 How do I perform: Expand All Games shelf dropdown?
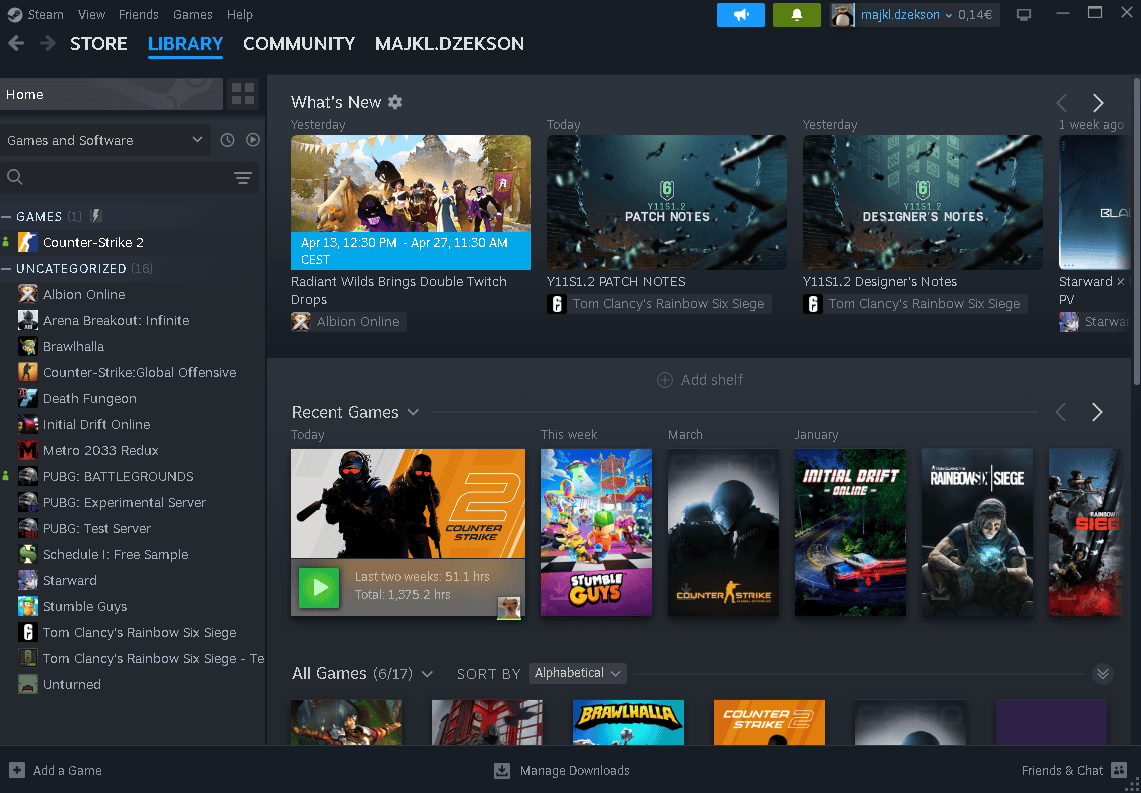tap(427, 674)
